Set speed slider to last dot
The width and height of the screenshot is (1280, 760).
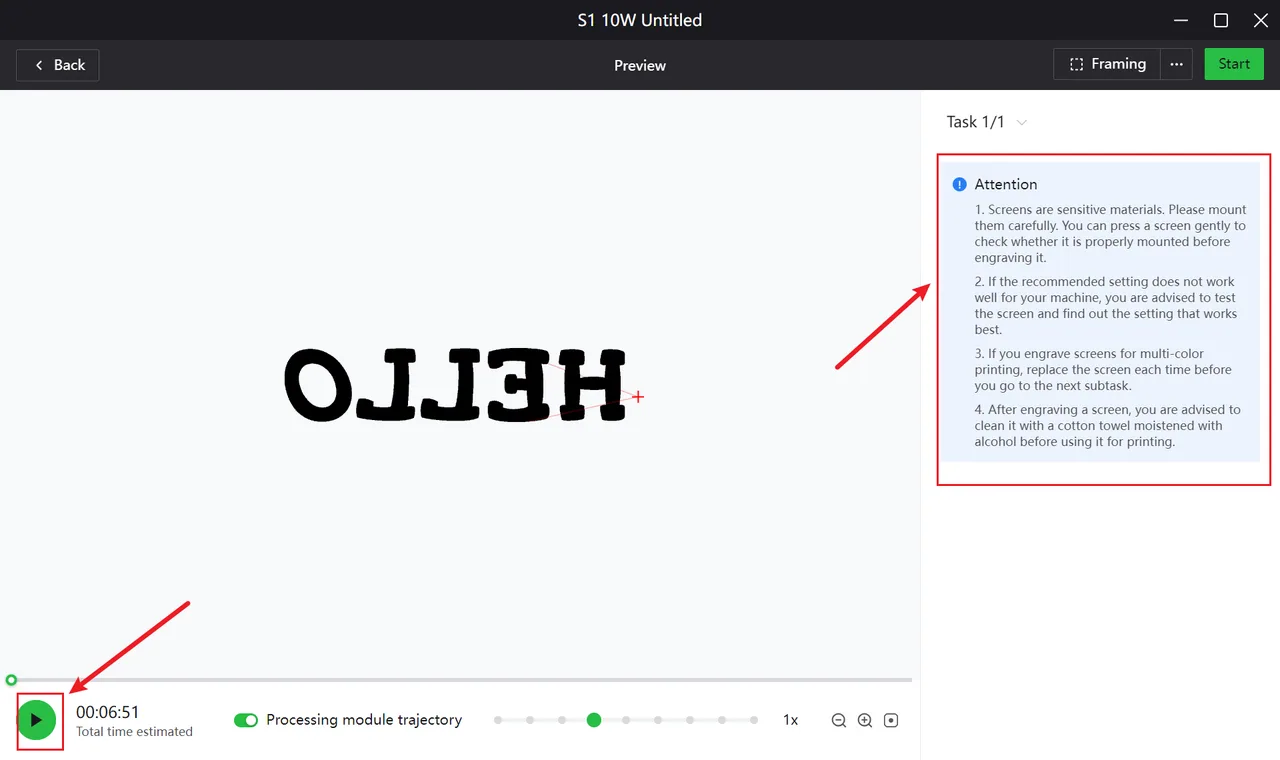(x=754, y=720)
